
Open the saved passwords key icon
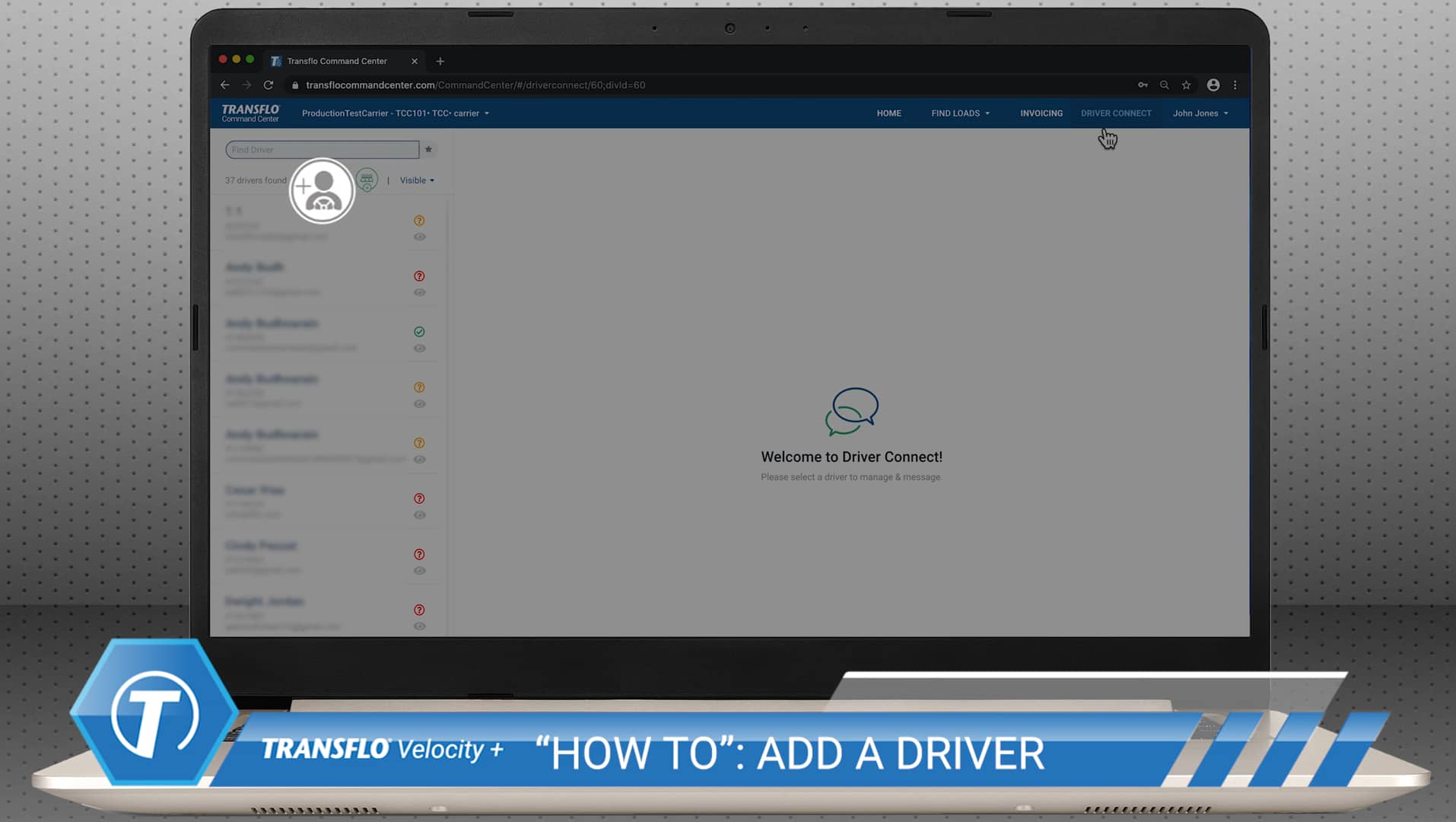1143,84
